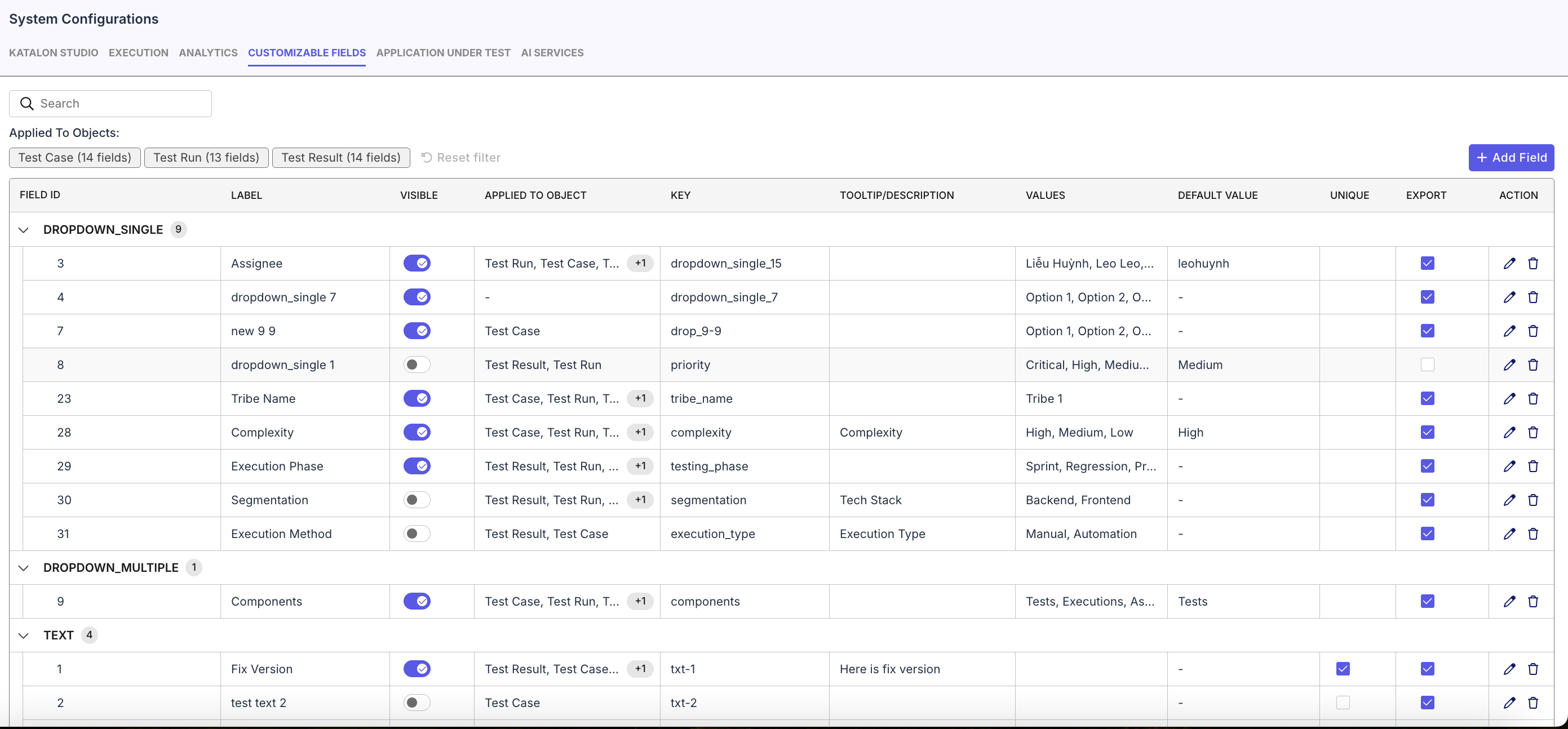This screenshot has width=1568, height=729.
Task: Delete the Segmentation field
Action: pyautogui.click(x=1533, y=500)
